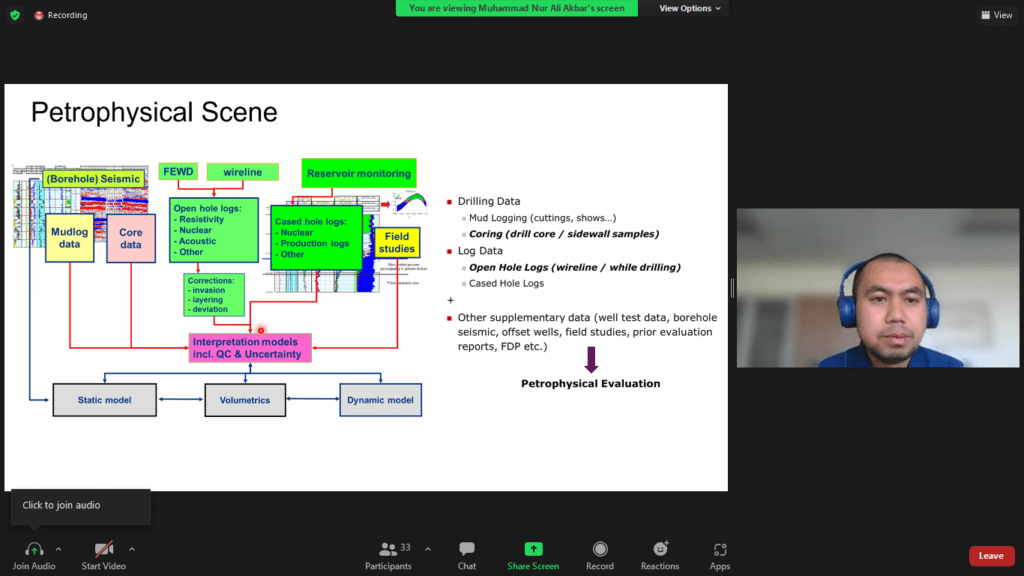Open the Apps panel
This screenshot has height=576, width=1024.
(x=720, y=549)
